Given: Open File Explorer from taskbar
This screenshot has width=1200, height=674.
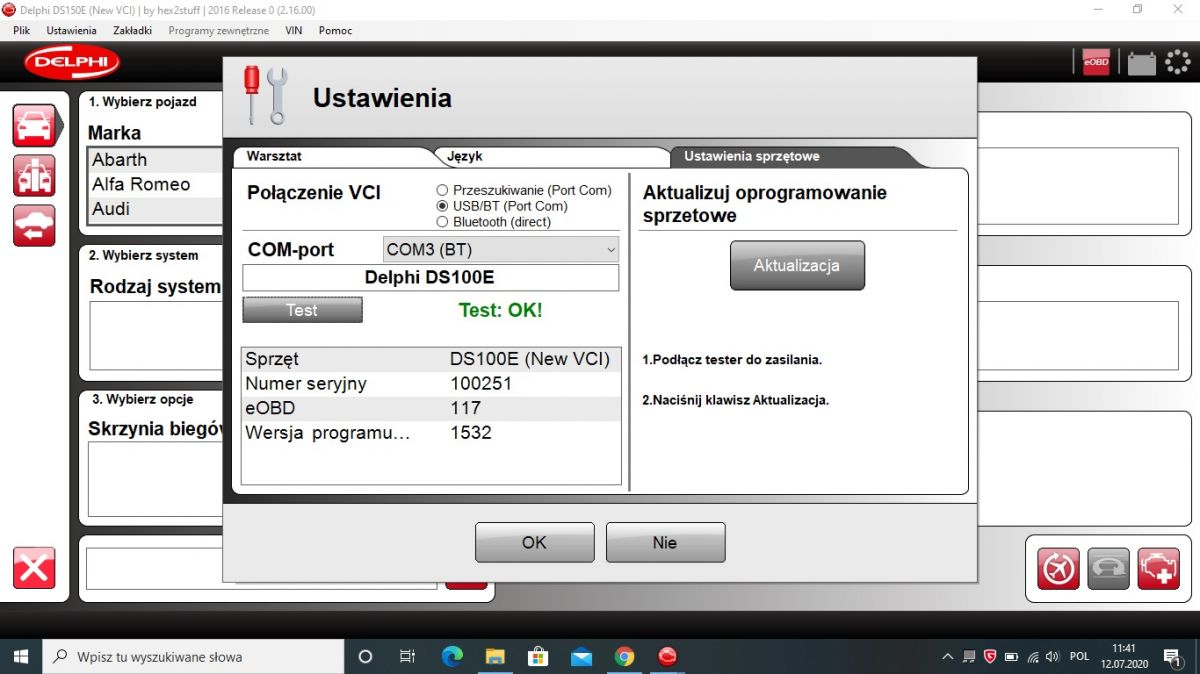Looking at the screenshot, I should tap(495, 656).
